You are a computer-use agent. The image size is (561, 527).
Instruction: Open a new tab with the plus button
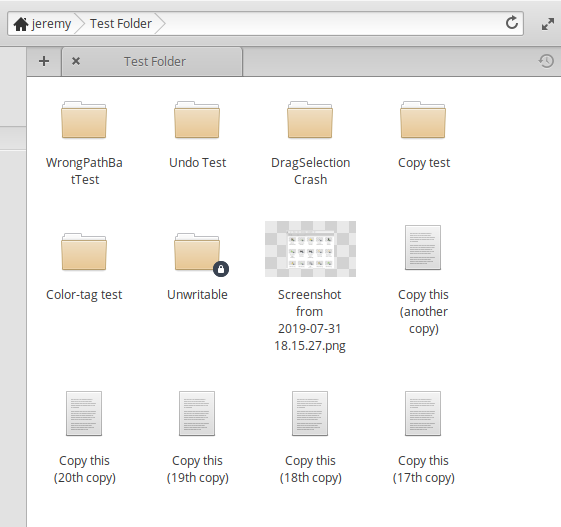[x=44, y=61]
